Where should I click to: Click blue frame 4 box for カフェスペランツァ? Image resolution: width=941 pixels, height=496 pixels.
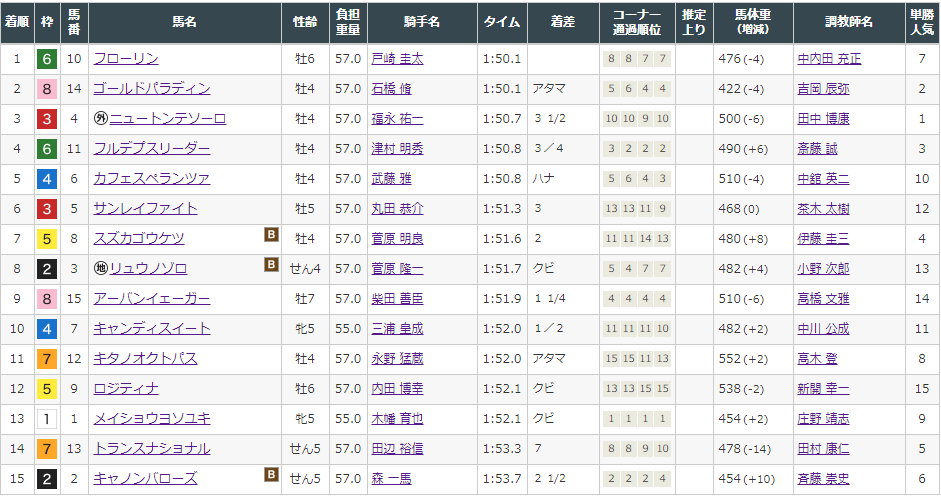pos(47,179)
